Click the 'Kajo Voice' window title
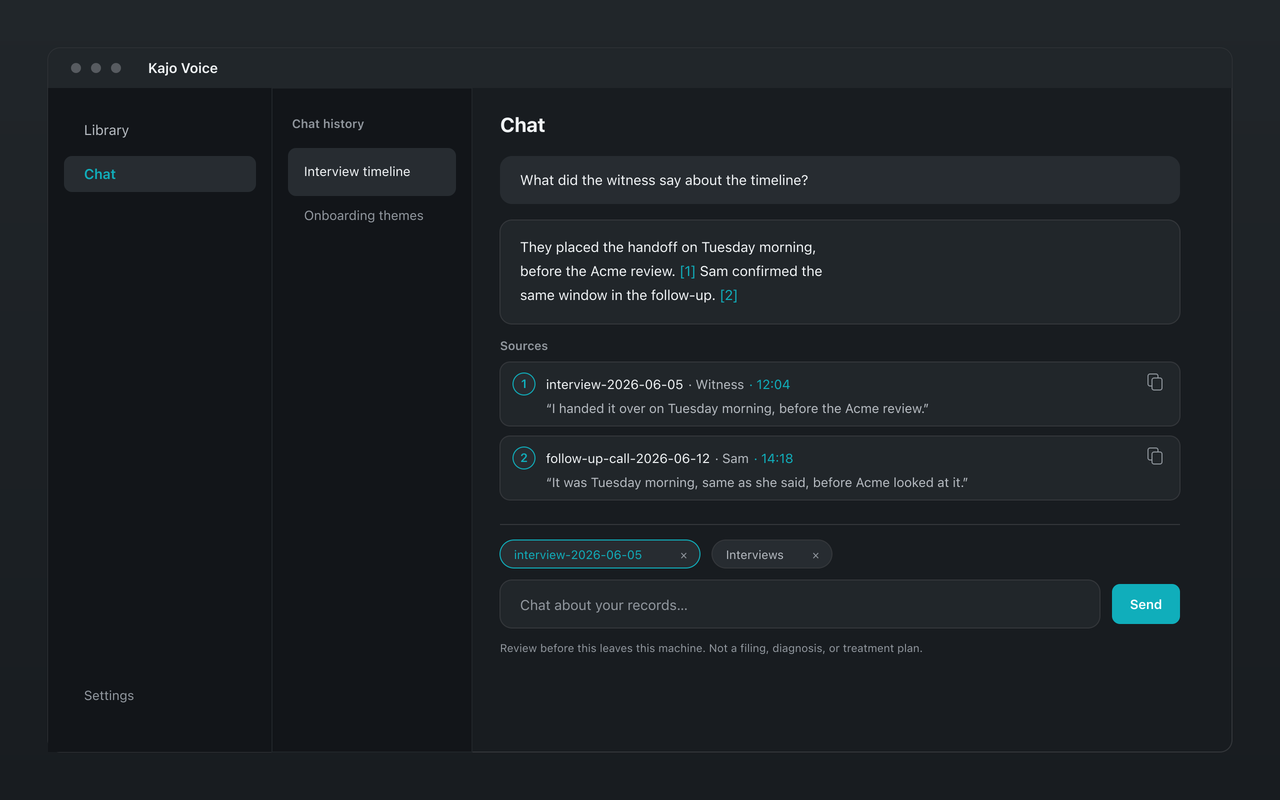The image size is (1280, 800). 183,68
